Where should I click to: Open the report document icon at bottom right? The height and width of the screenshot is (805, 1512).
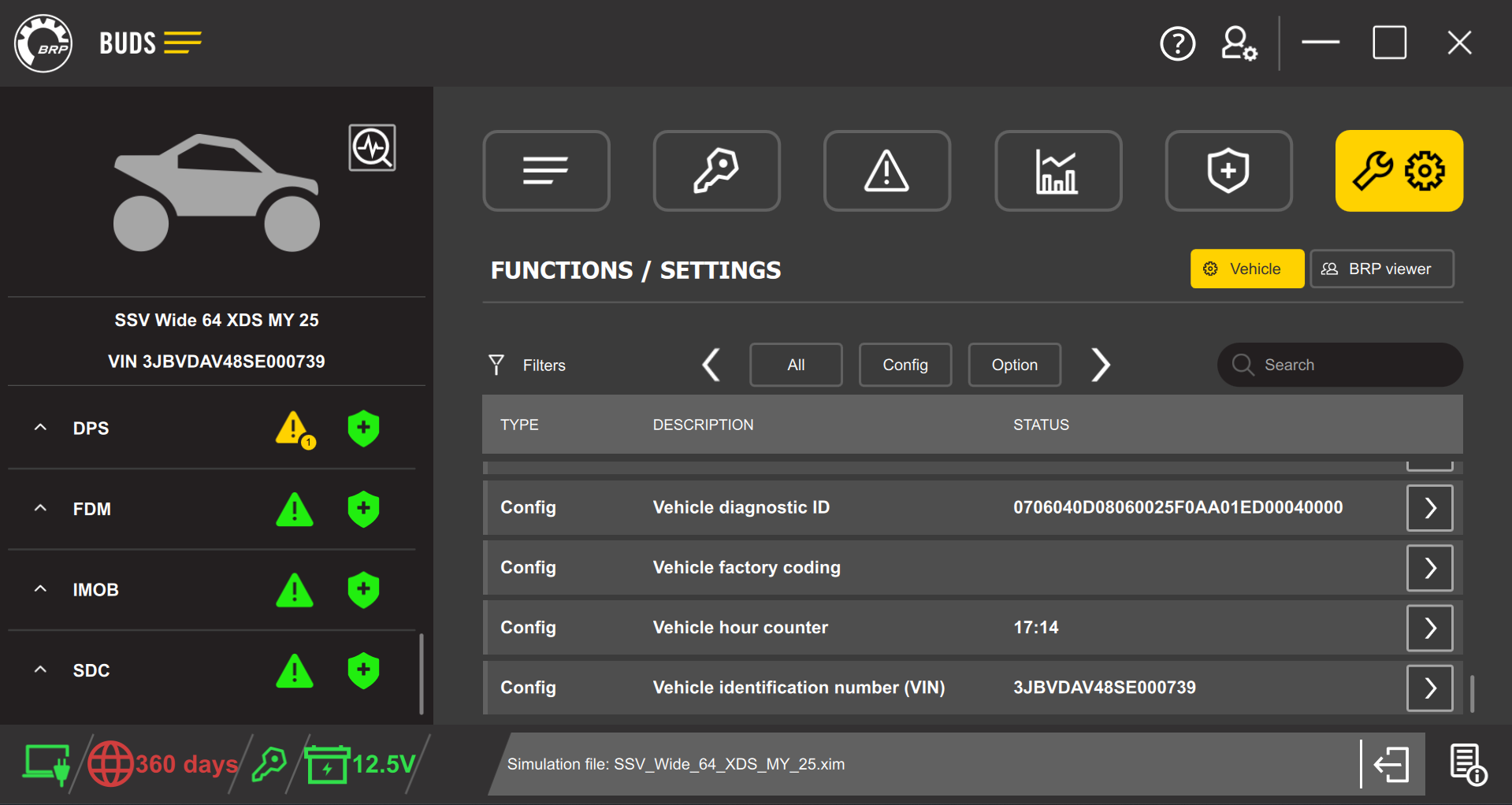[x=1467, y=763]
